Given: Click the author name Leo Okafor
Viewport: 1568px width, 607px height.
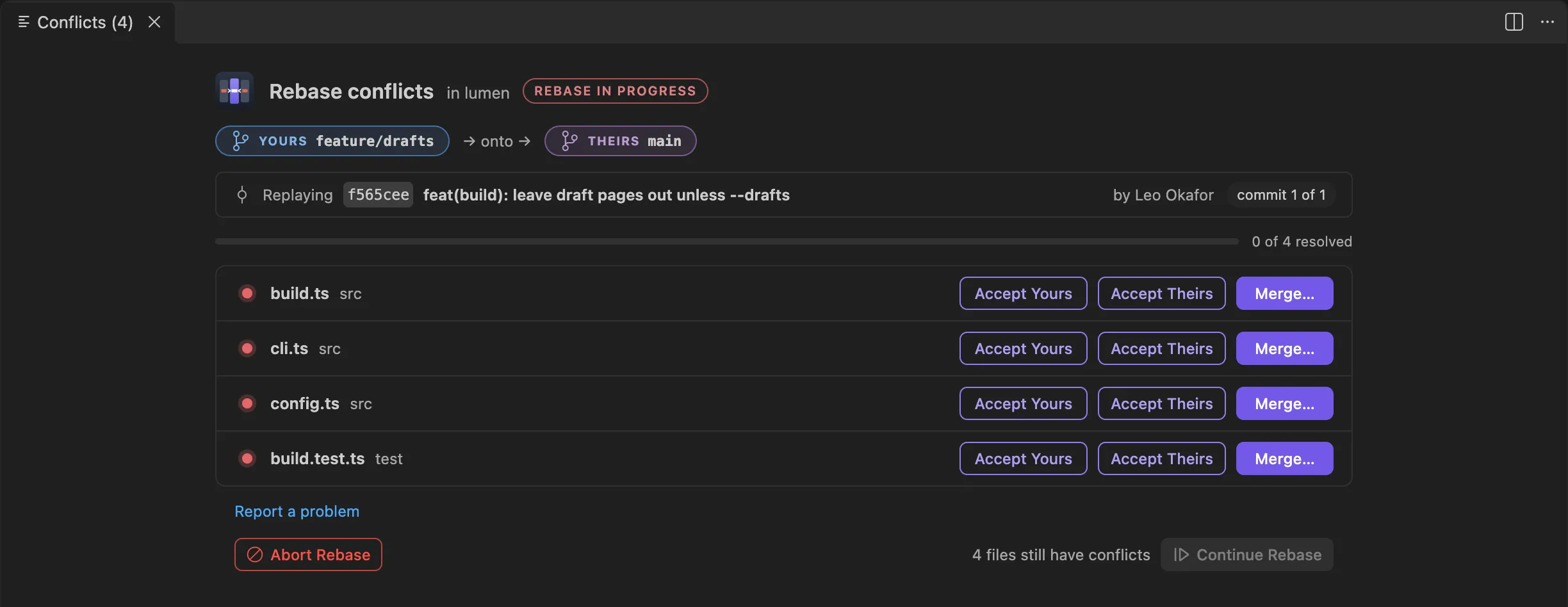Looking at the screenshot, I should point(1174,195).
